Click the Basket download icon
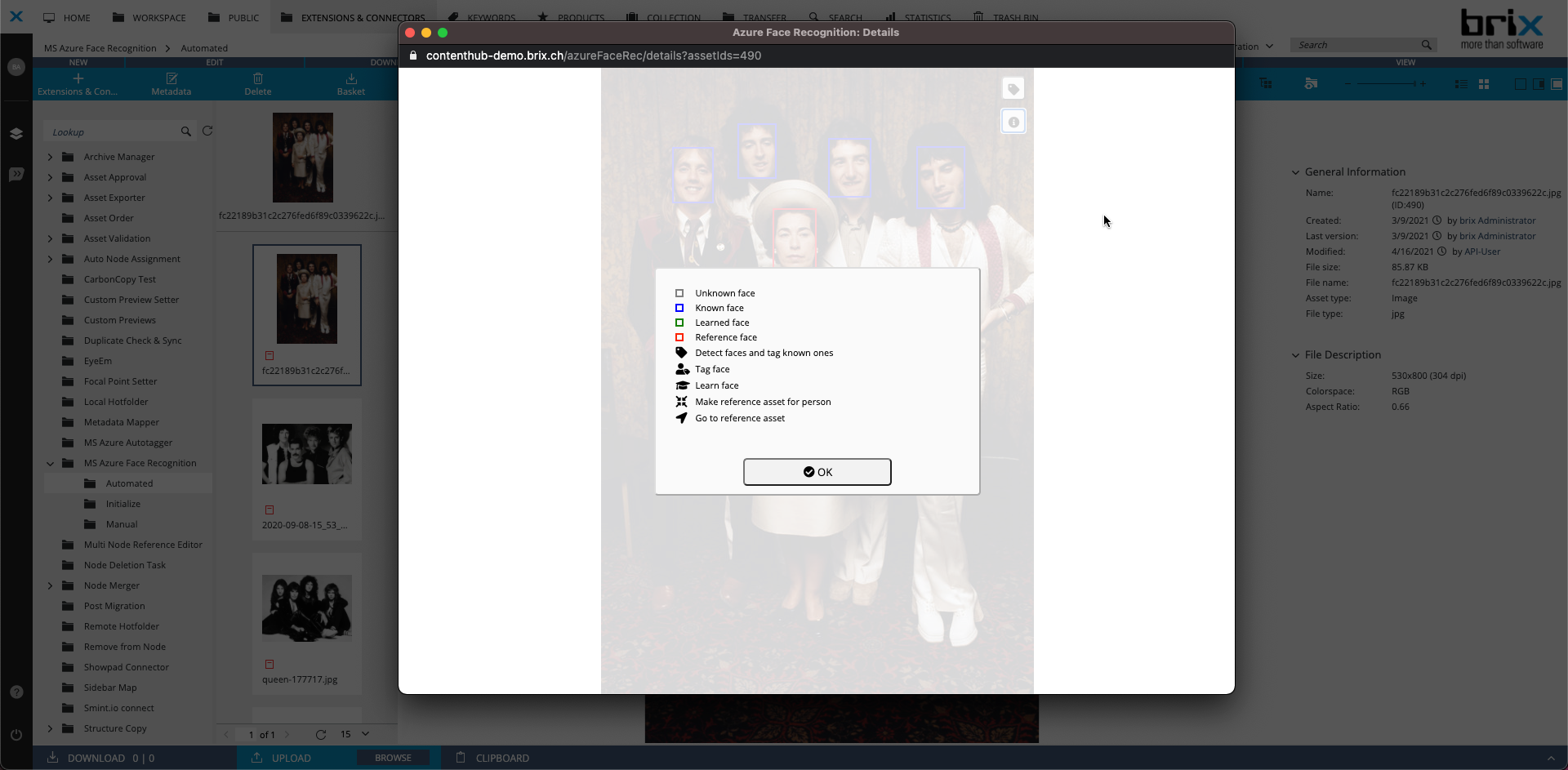1568x770 pixels. tap(351, 78)
